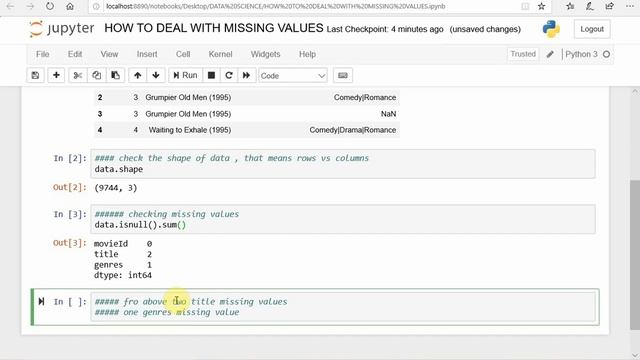The width and height of the screenshot is (640, 360).
Task: Open the favorites hub icon
Action: click(570, 6)
